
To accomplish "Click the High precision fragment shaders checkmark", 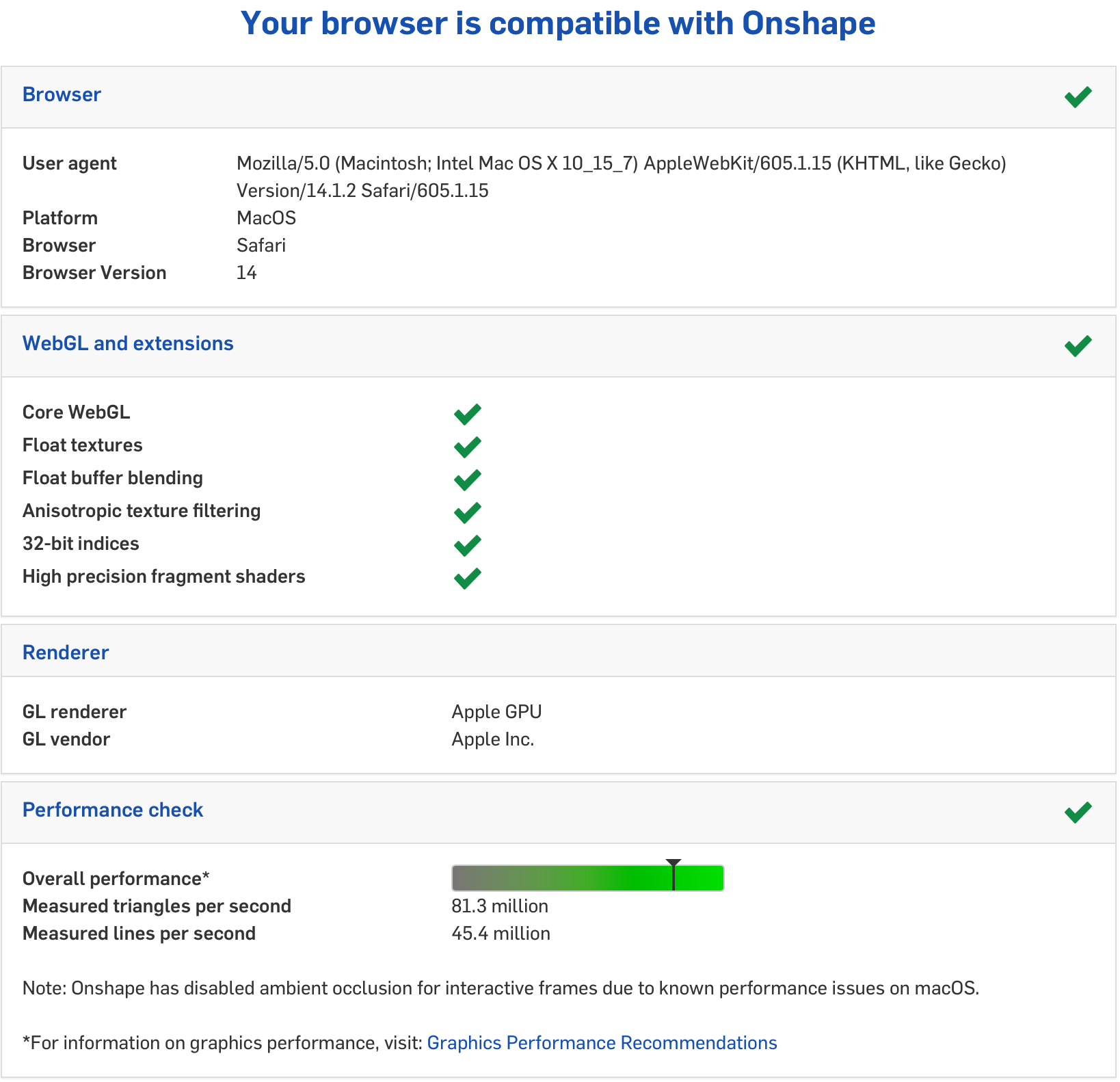I will (468, 578).
